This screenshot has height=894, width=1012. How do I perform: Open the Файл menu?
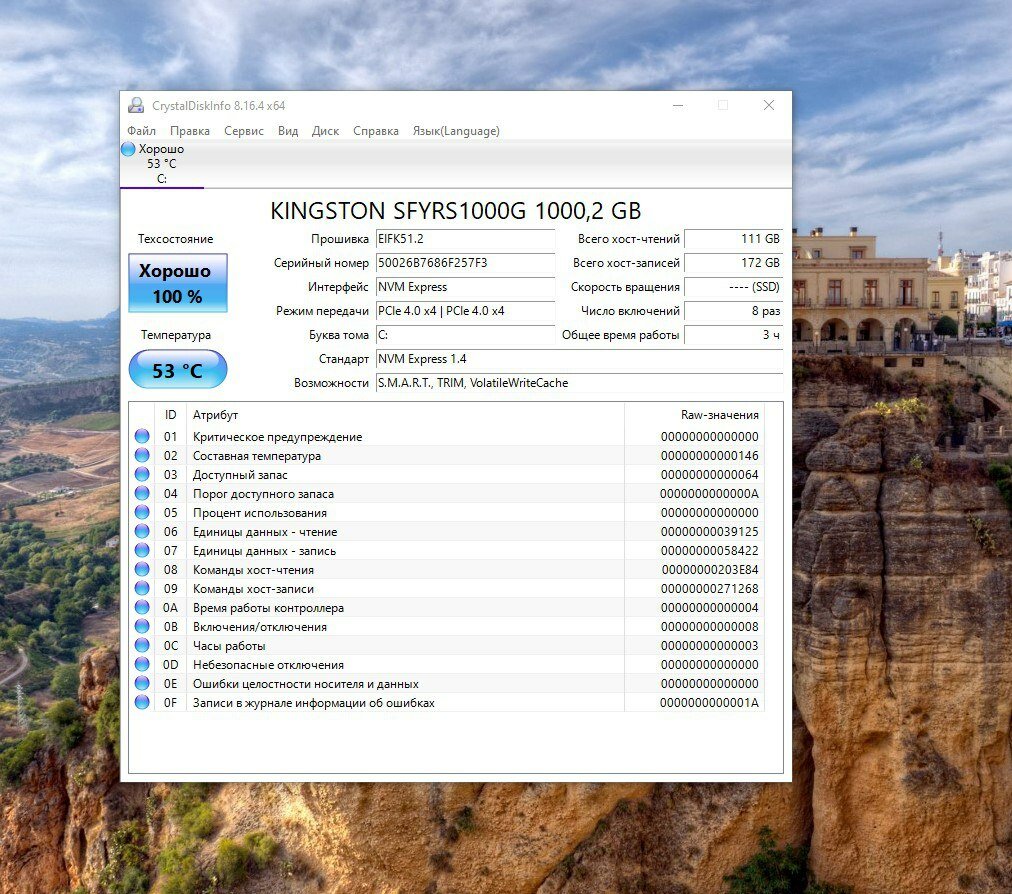141,131
